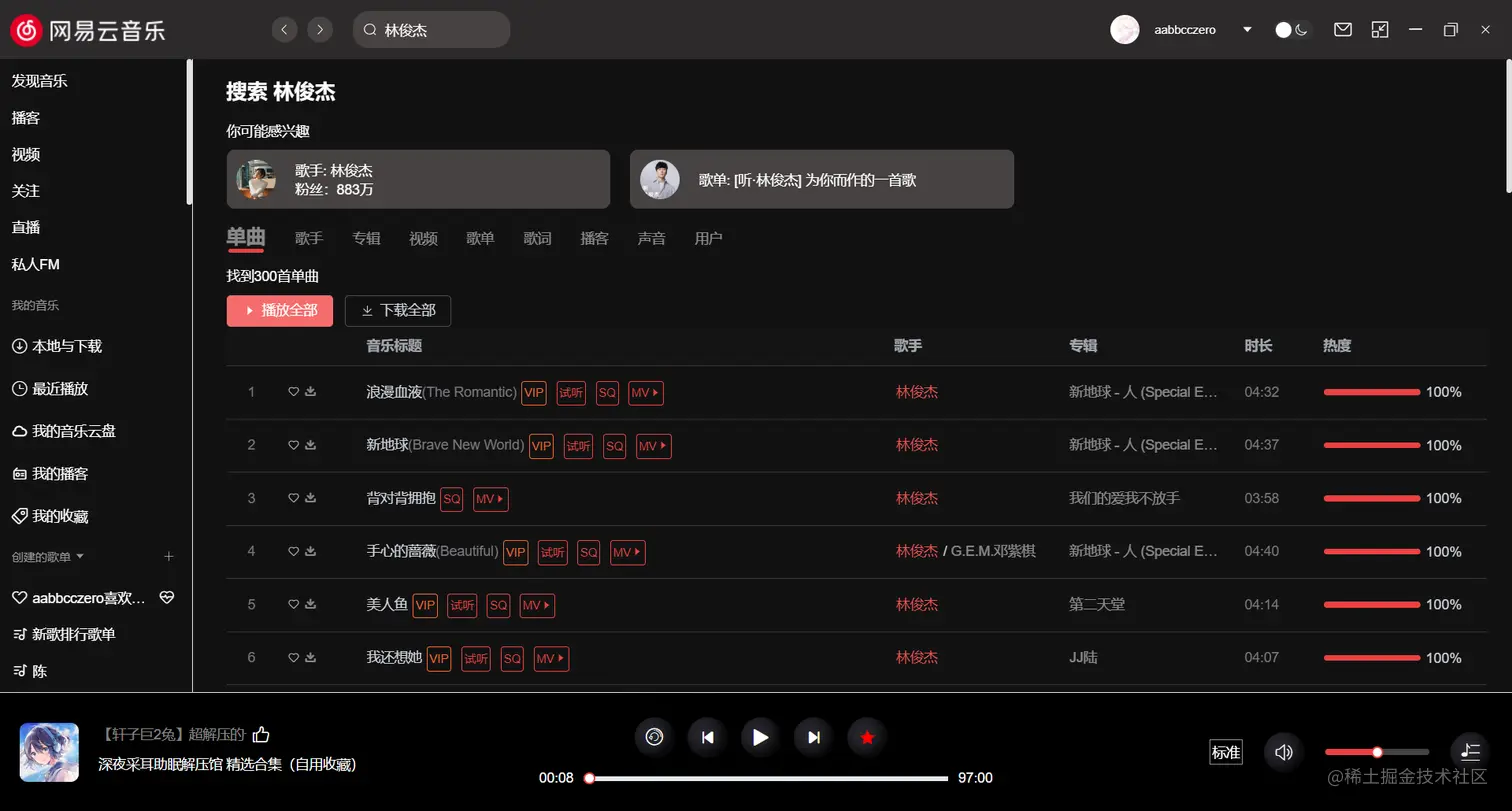This screenshot has height=811, width=1512.
Task: Click the 播放全部 button
Action: point(279,311)
